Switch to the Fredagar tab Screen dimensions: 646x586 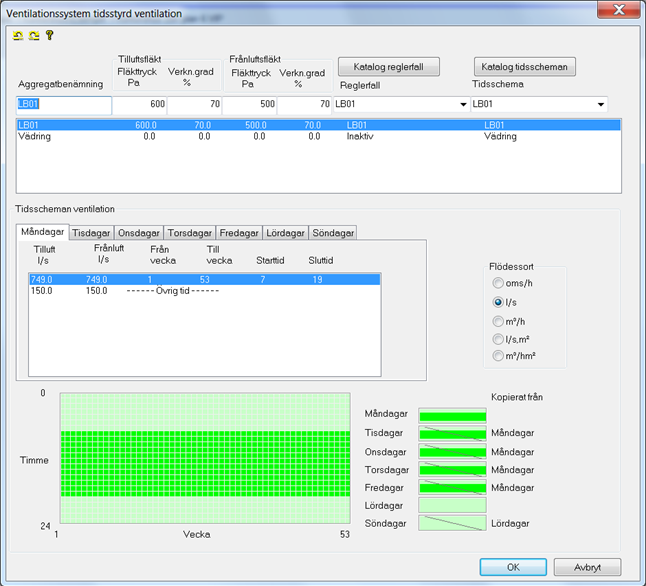click(x=239, y=233)
